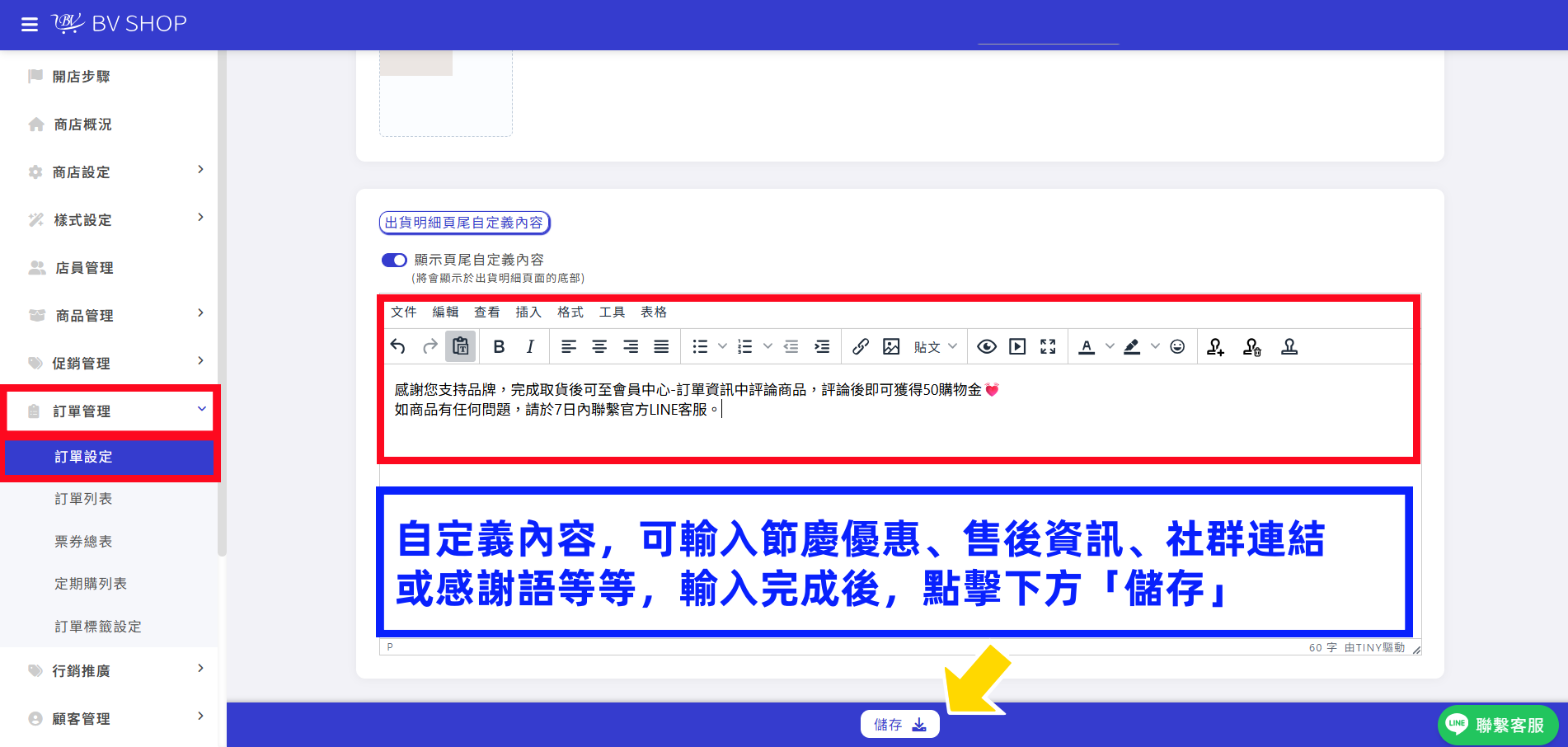Preview content with the eye icon

tap(987, 346)
